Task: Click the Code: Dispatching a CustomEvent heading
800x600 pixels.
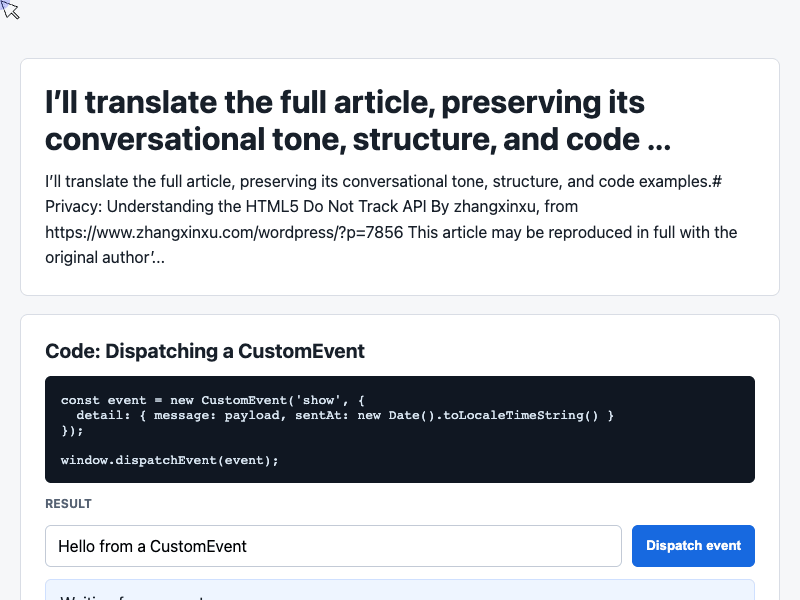Action: (x=205, y=351)
